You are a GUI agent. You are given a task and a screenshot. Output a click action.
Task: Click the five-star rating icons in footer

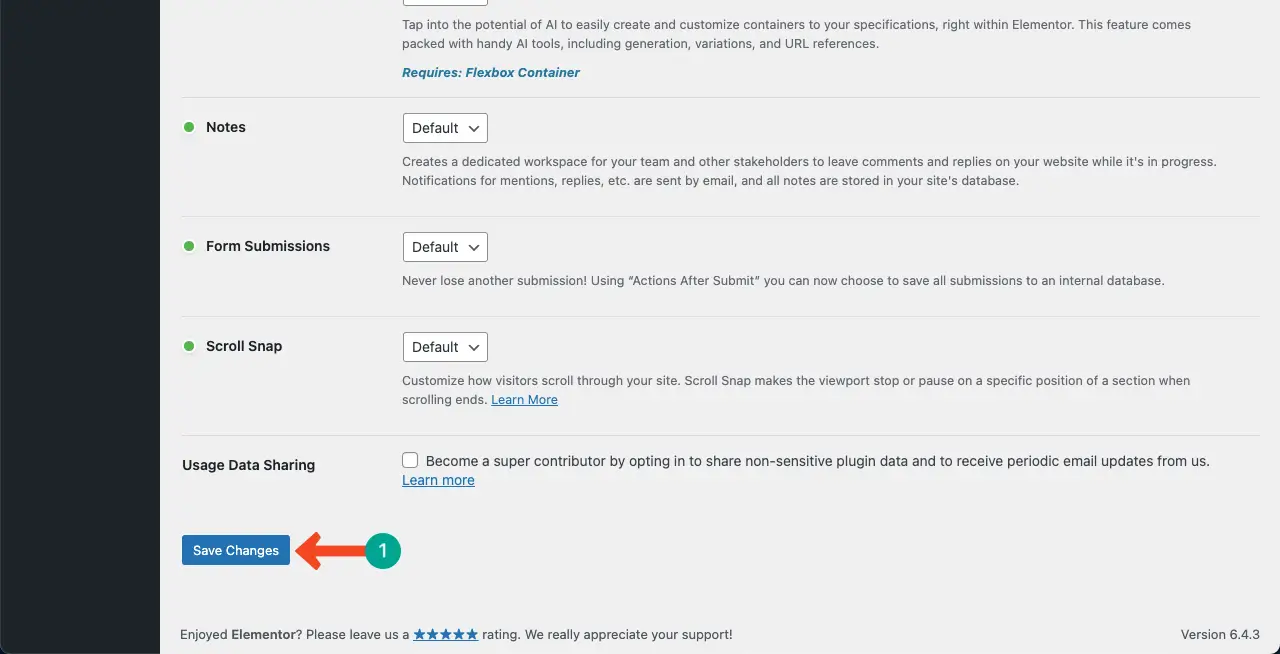coord(445,635)
